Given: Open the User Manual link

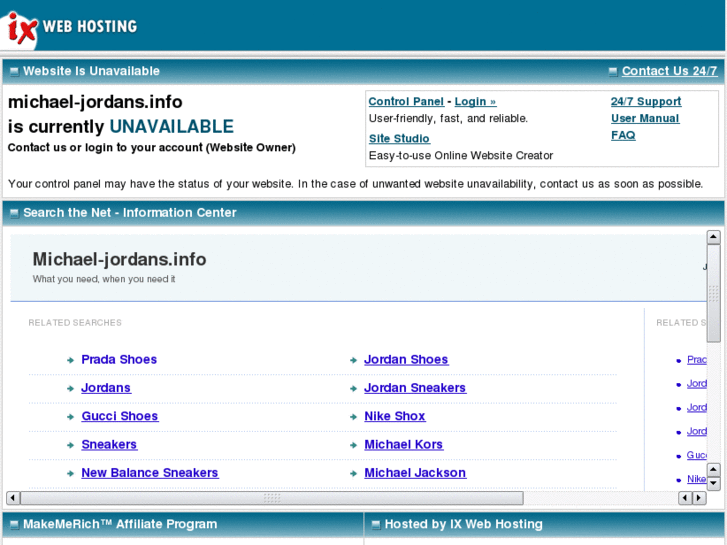Looking at the screenshot, I should pyautogui.click(x=645, y=118).
